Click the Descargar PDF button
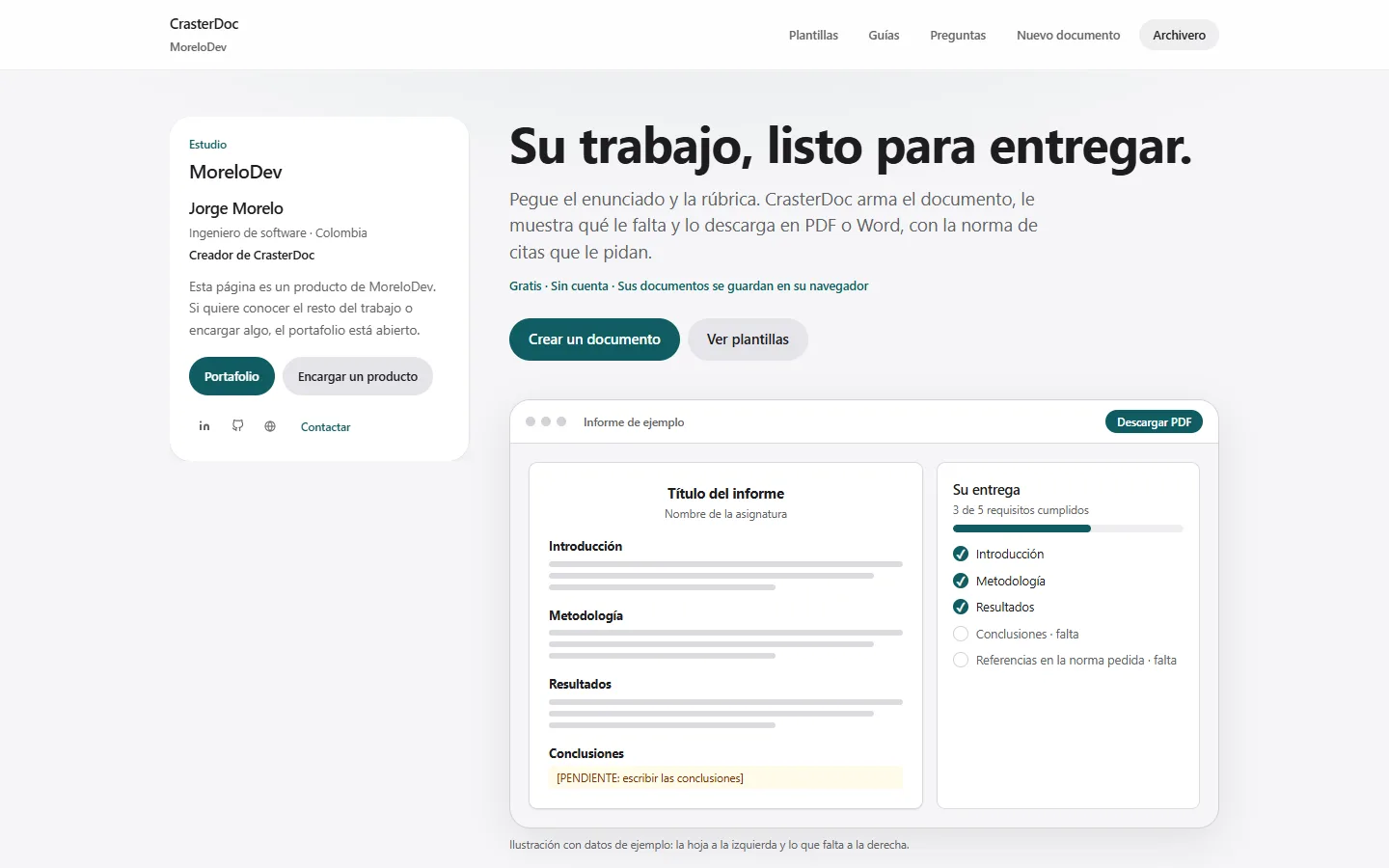This screenshot has width=1389, height=868. coord(1154,422)
